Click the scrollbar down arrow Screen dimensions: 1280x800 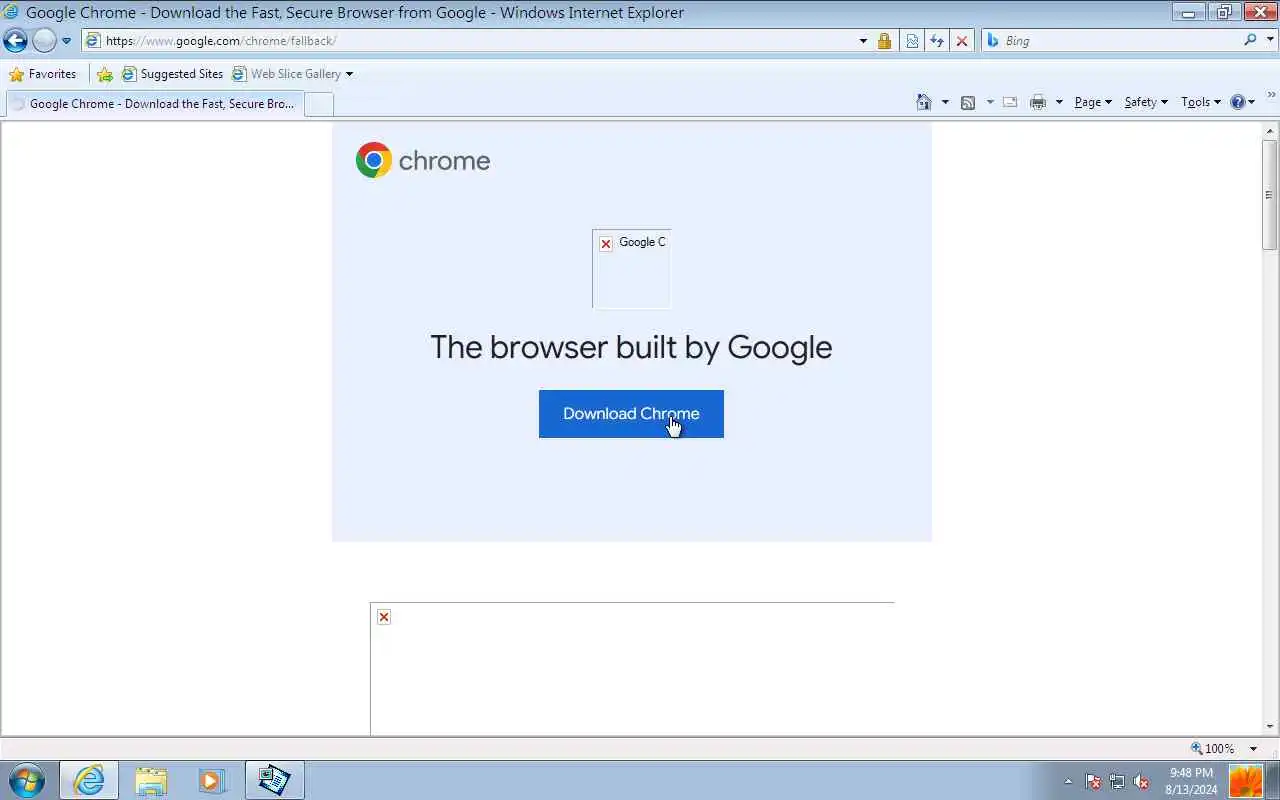(1270, 727)
